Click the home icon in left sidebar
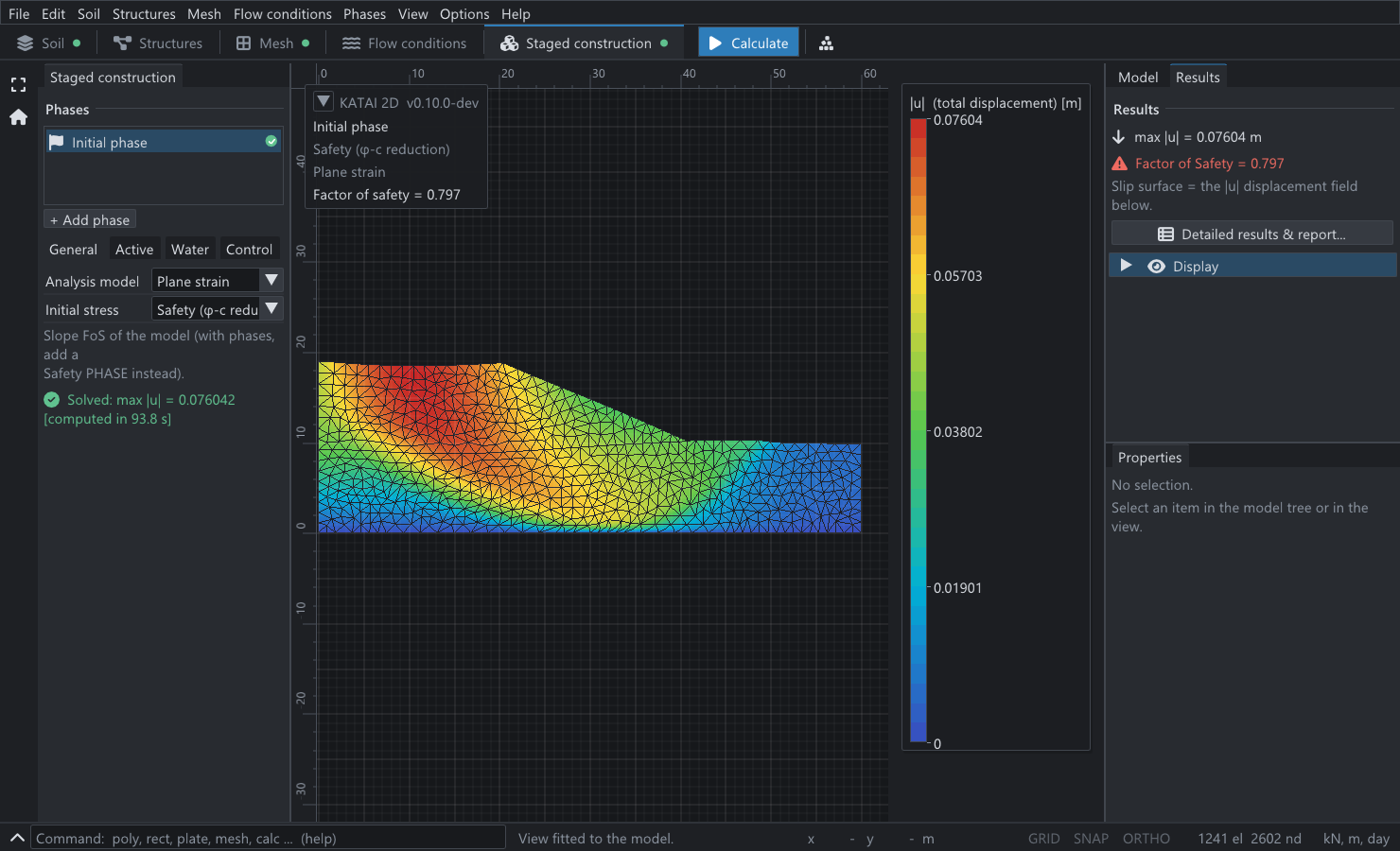 [18, 117]
